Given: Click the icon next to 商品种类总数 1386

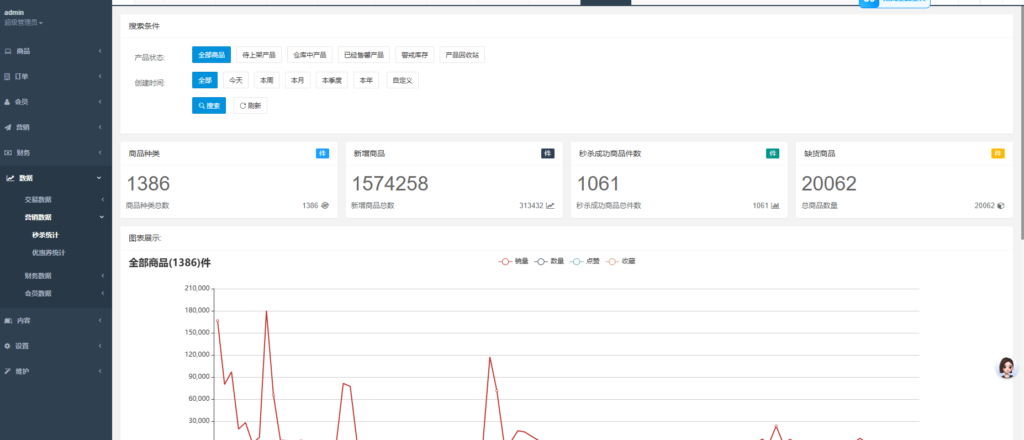Looking at the screenshot, I should 325,206.
